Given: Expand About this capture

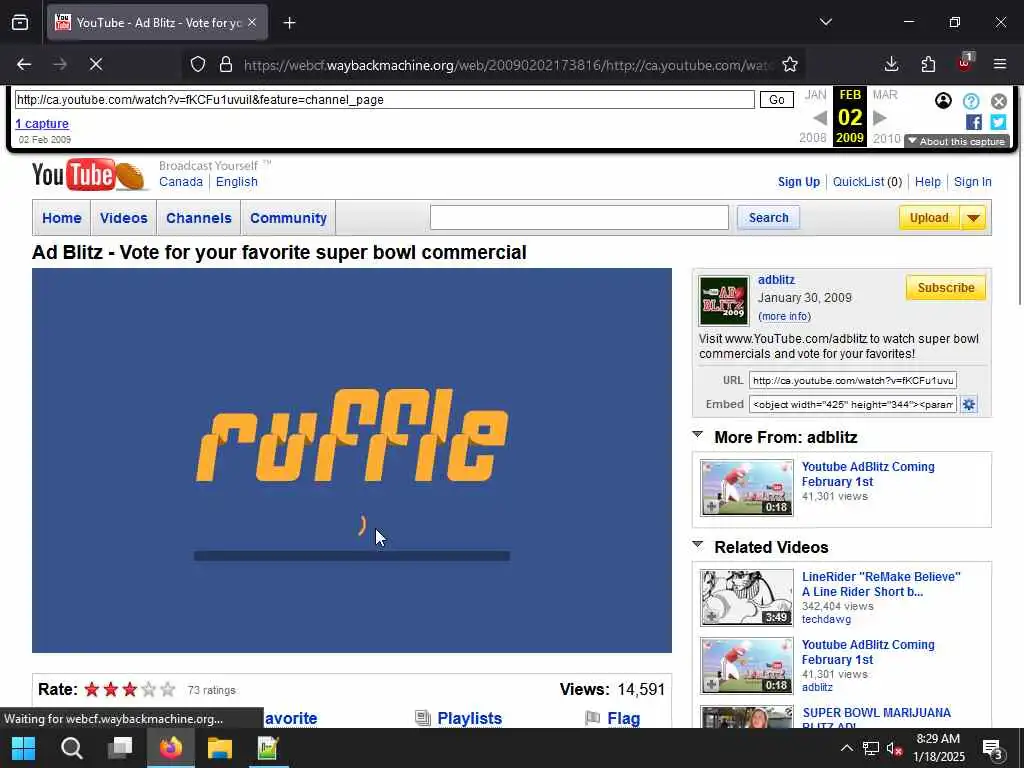Looking at the screenshot, I should pos(957,141).
